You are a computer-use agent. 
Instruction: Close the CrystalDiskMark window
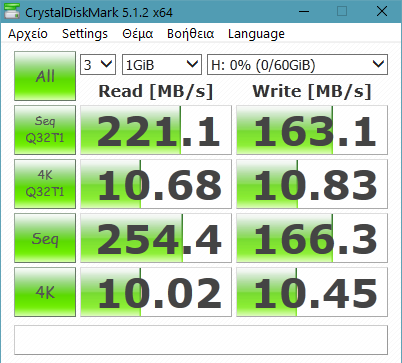(382, 11)
